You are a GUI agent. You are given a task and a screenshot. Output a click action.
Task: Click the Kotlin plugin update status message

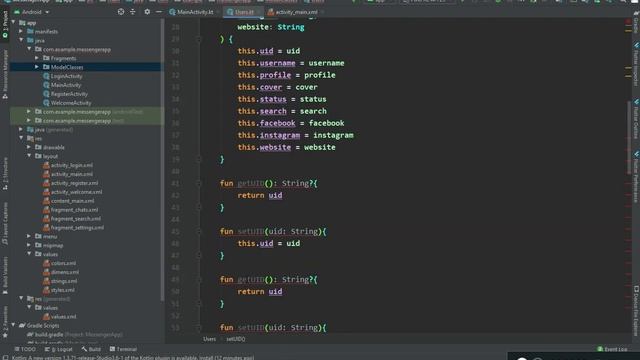point(133,358)
